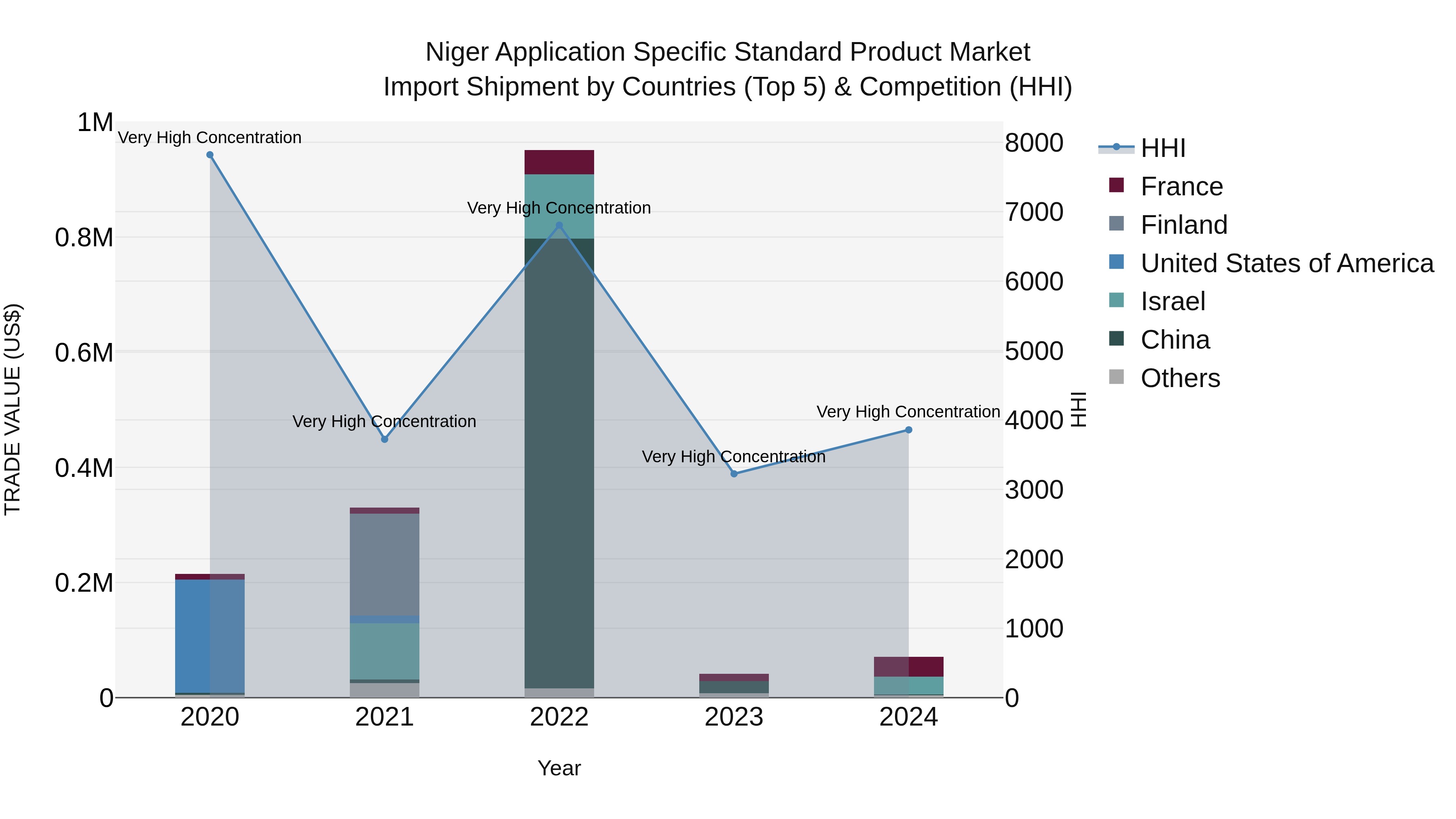Image resolution: width=1456 pixels, height=819 pixels.
Task: Click 'Very High Concentration' annotation at 2021
Action: (x=384, y=422)
